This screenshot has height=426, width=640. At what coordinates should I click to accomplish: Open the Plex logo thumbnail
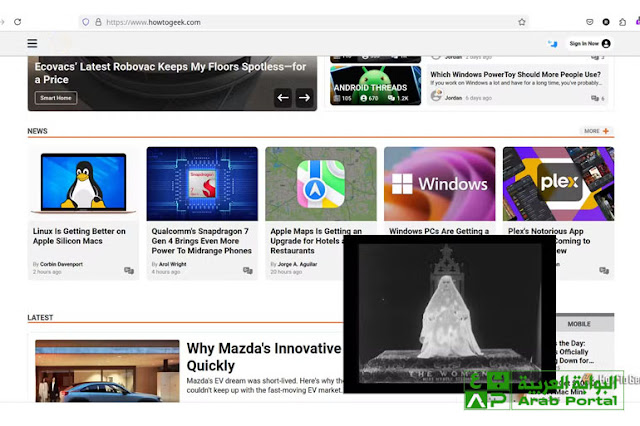point(558,184)
